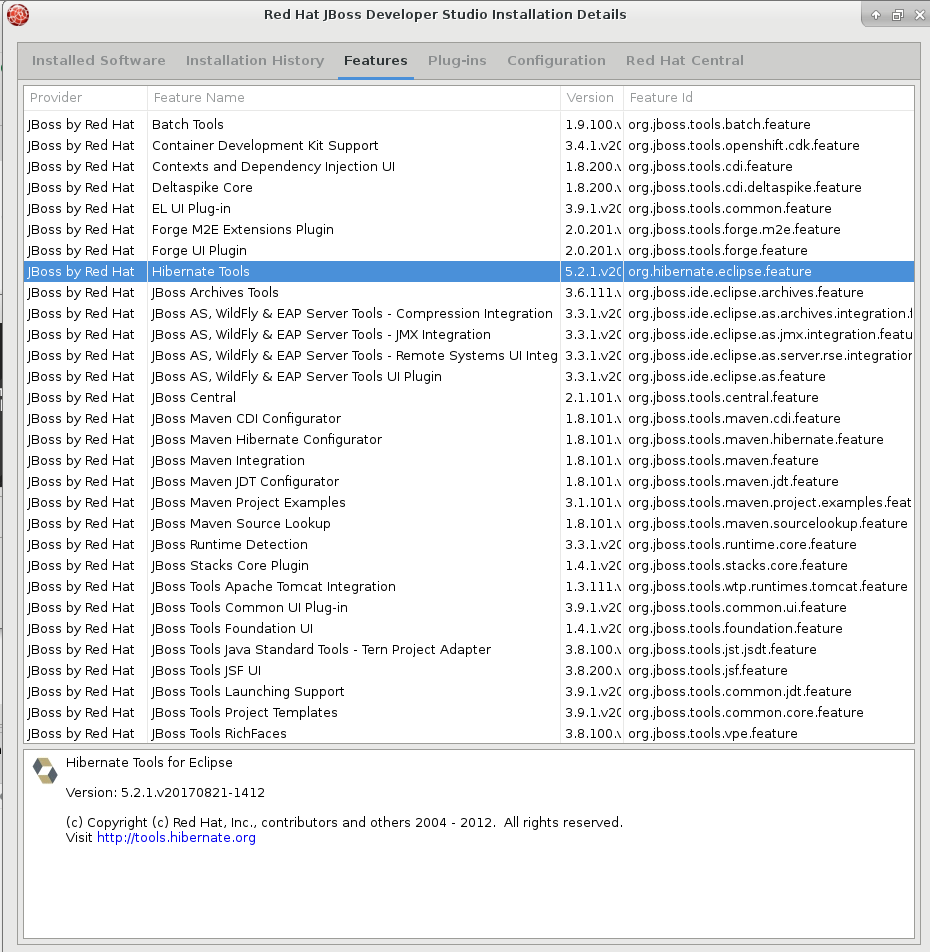The height and width of the screenshot is (952, 930).
Task: Select JBoss Maven CDI Configurator row
Action: [x=469, y=419]
